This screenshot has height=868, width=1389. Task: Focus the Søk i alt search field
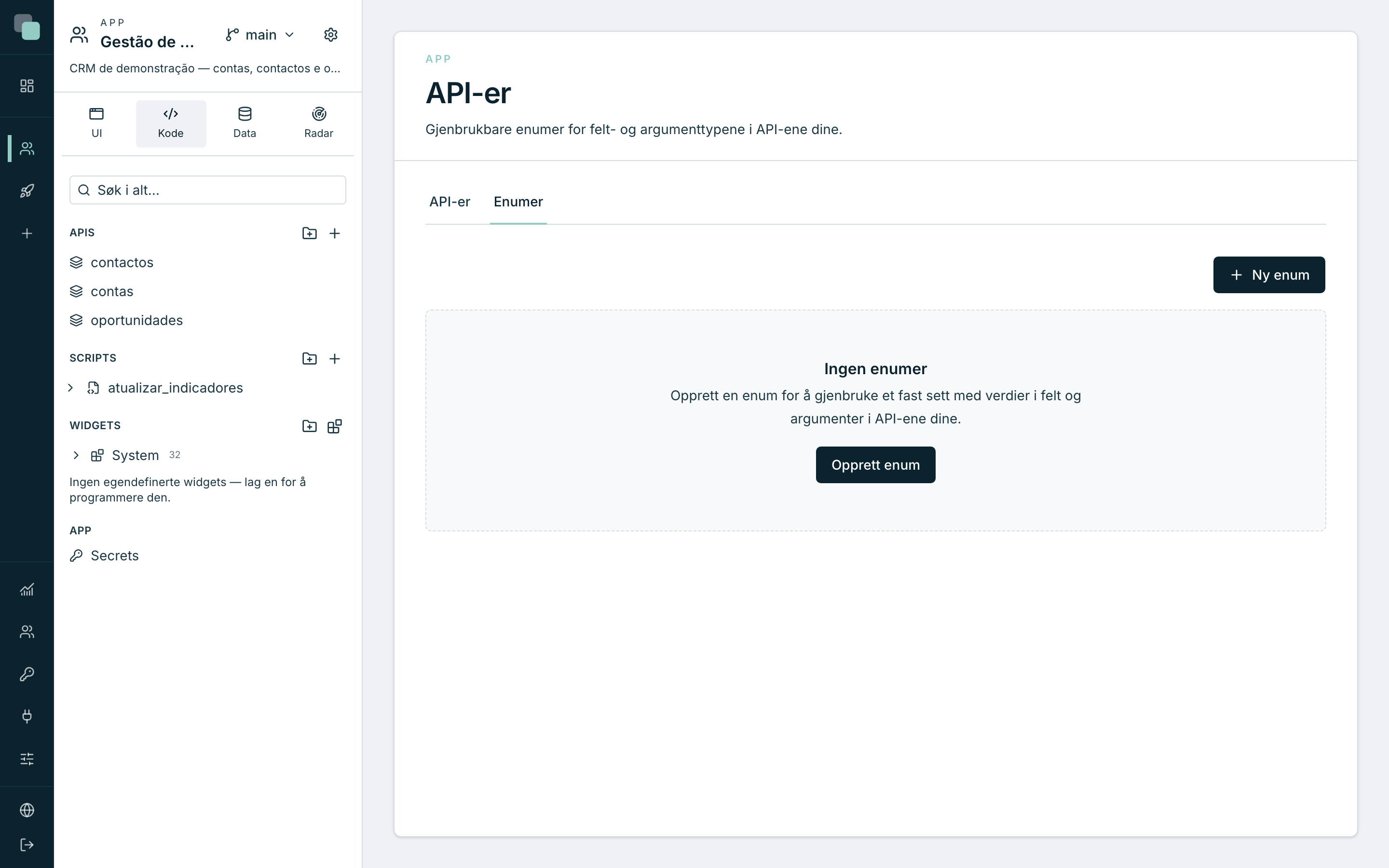208,190
